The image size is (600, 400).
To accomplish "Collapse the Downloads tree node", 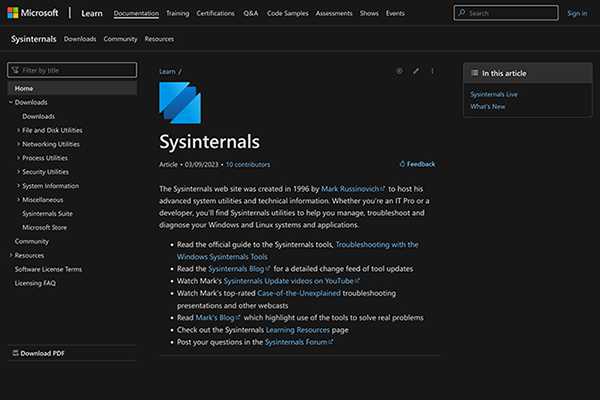I will (x=11, y=102).
